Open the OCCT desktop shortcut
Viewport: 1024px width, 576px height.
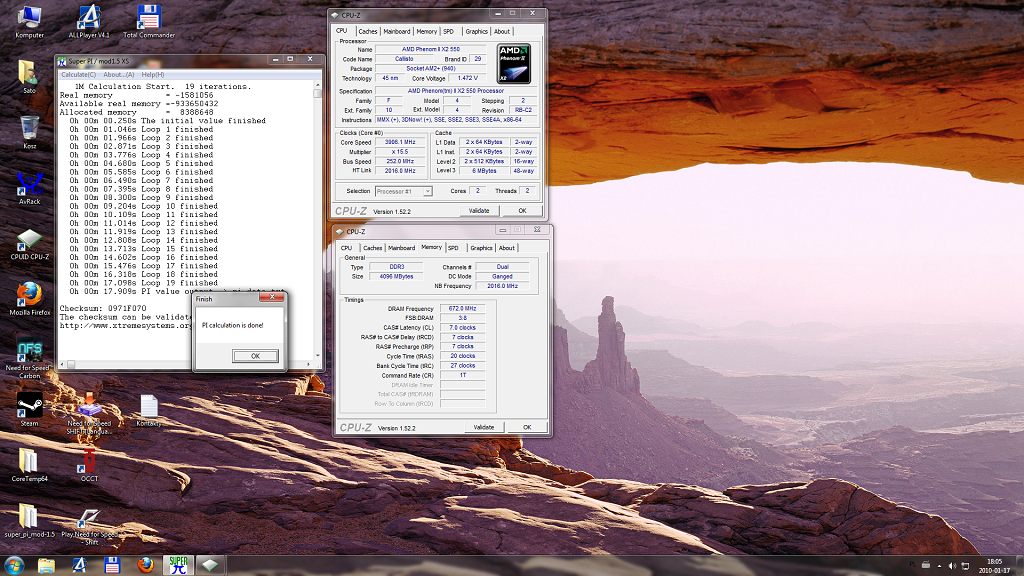point(90,461)
